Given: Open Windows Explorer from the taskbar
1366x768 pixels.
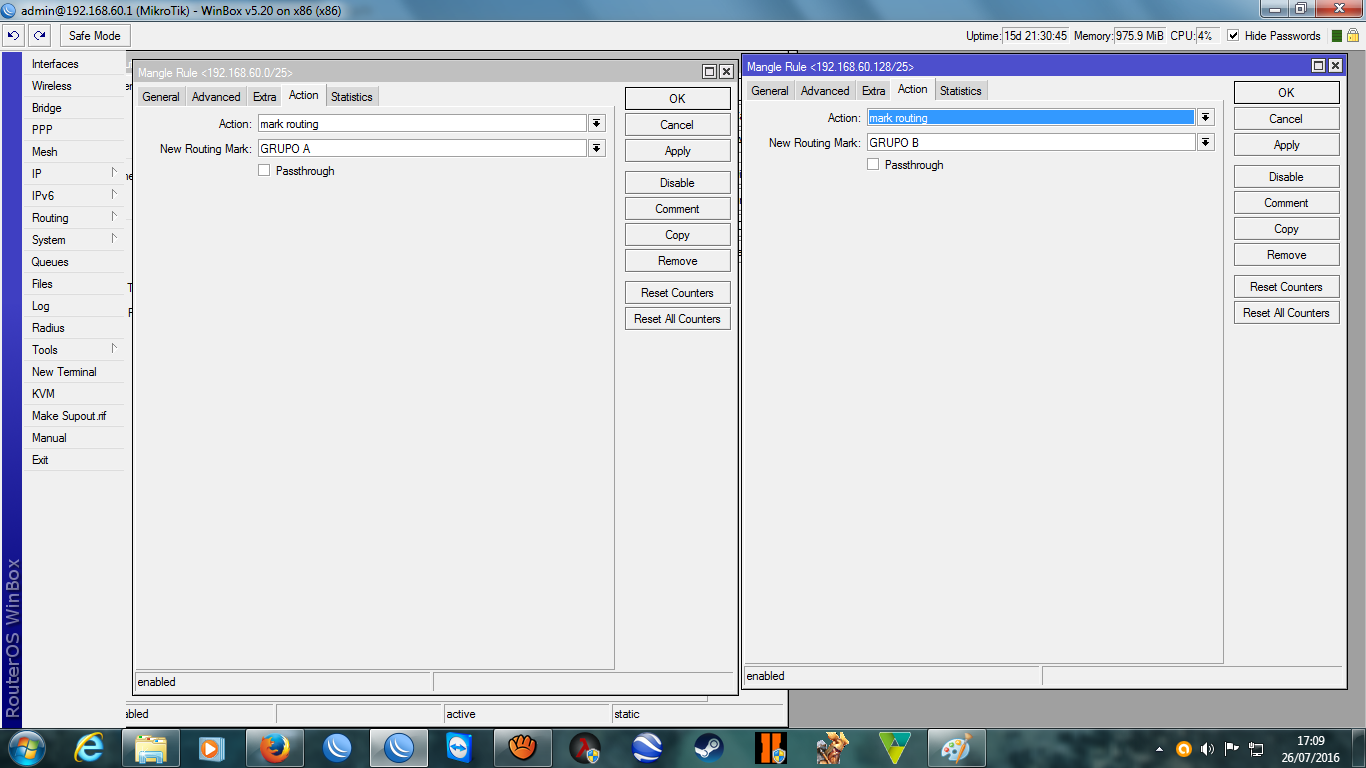Looking at the screenshot, I should 151,748.
